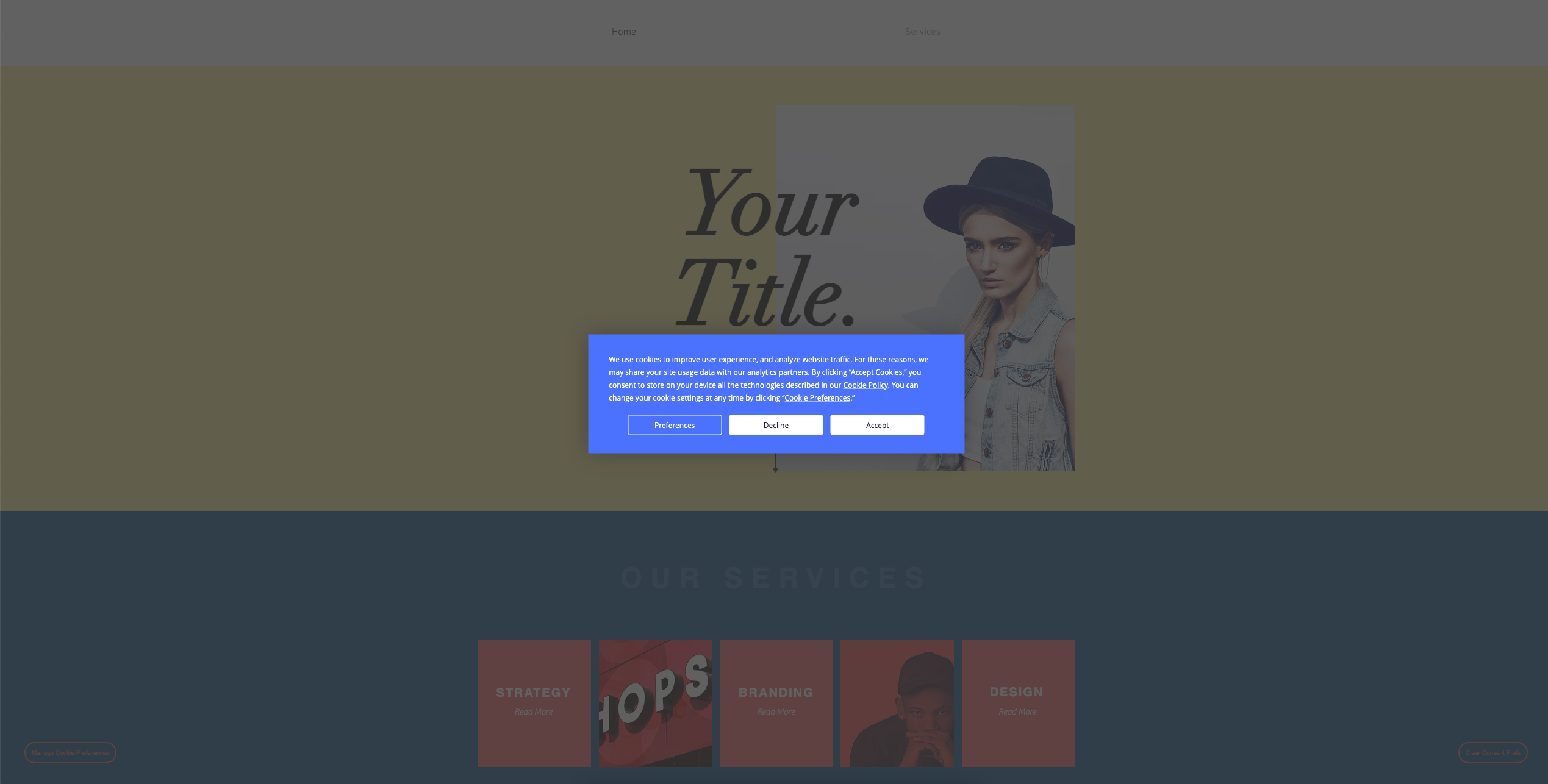Viewport: 1548px width, 784px height.
Task: Click the Read More under Branding
Action: pos(776,711)
